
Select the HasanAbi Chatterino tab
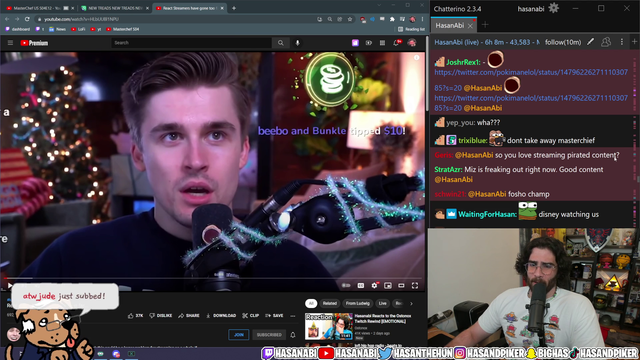tap(450, 25)
